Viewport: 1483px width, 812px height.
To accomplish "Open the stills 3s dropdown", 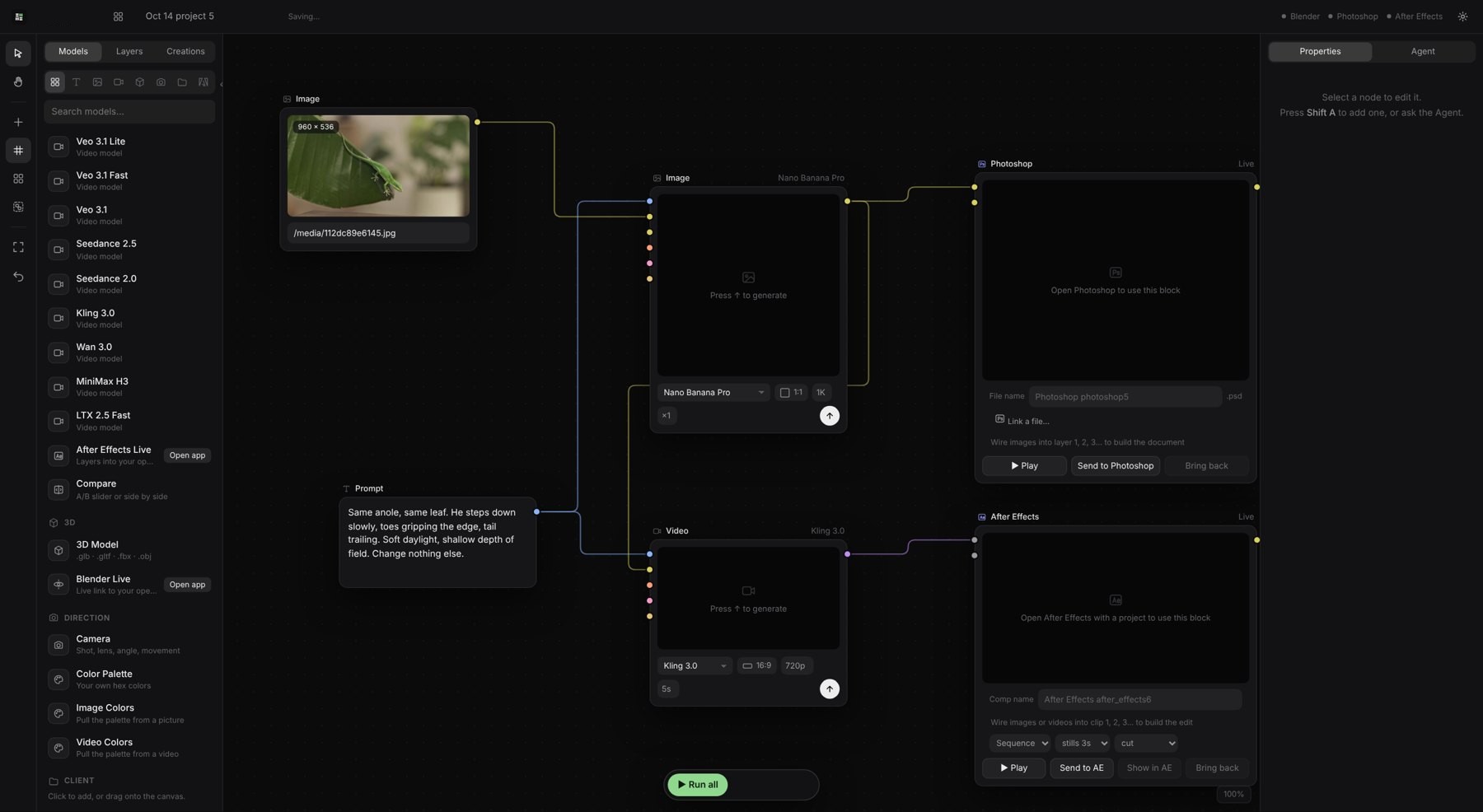I will (x=1083, y=744).
